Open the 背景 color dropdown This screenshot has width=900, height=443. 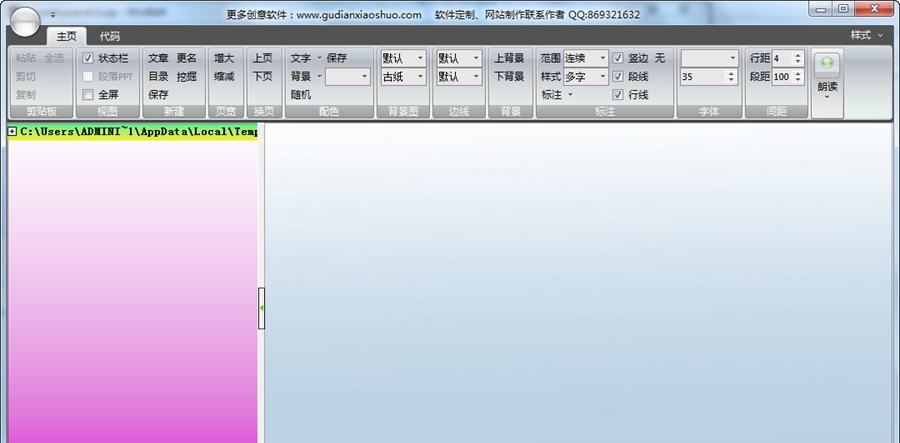coord(305,76)
